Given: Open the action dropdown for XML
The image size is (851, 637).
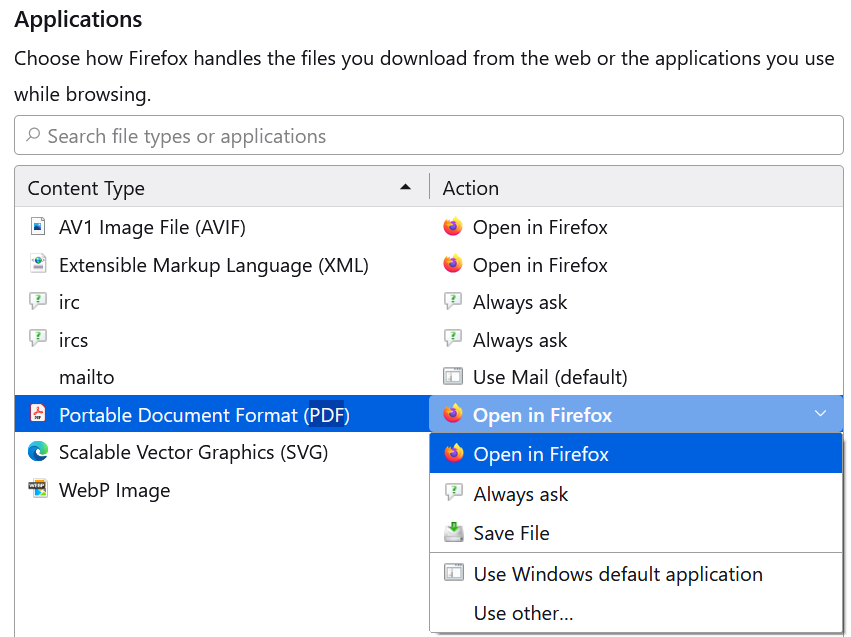Looking at the screenshot, I should coord(635,265).
